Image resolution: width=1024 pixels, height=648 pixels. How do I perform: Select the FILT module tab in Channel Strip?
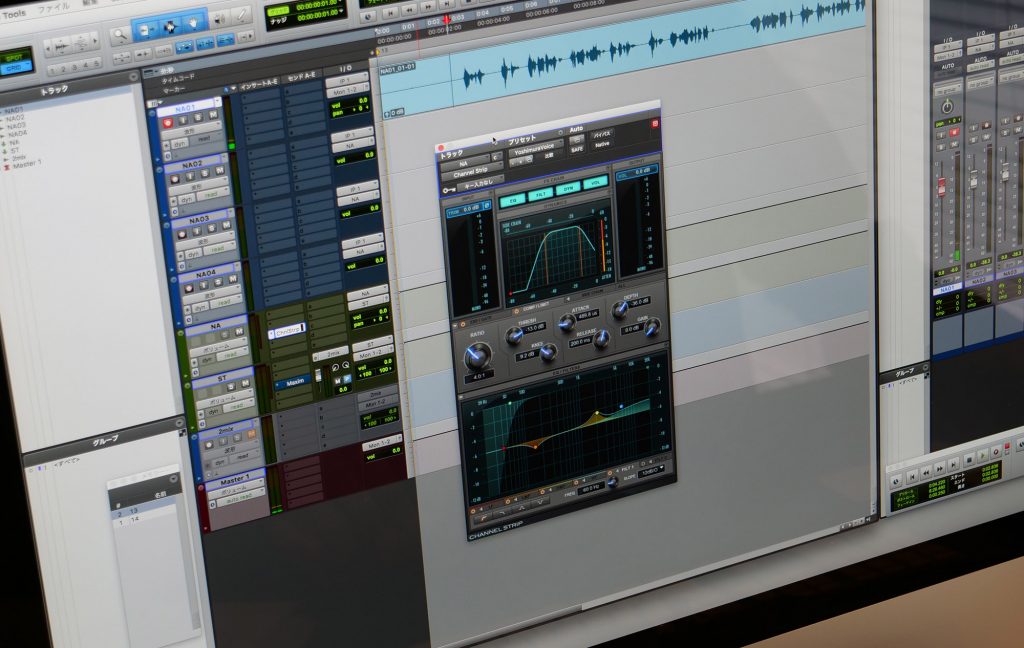click(541, 195)
